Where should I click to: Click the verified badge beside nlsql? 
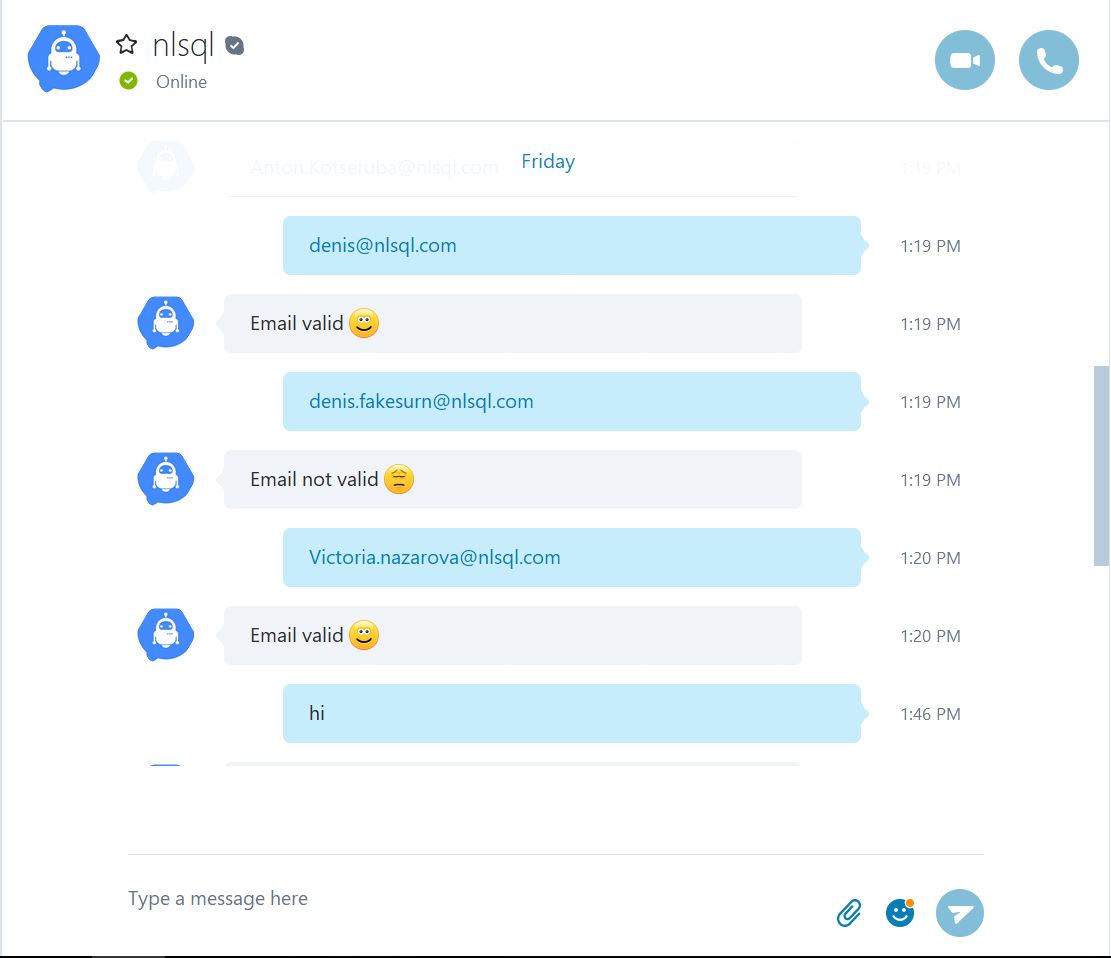pos(235,45)
